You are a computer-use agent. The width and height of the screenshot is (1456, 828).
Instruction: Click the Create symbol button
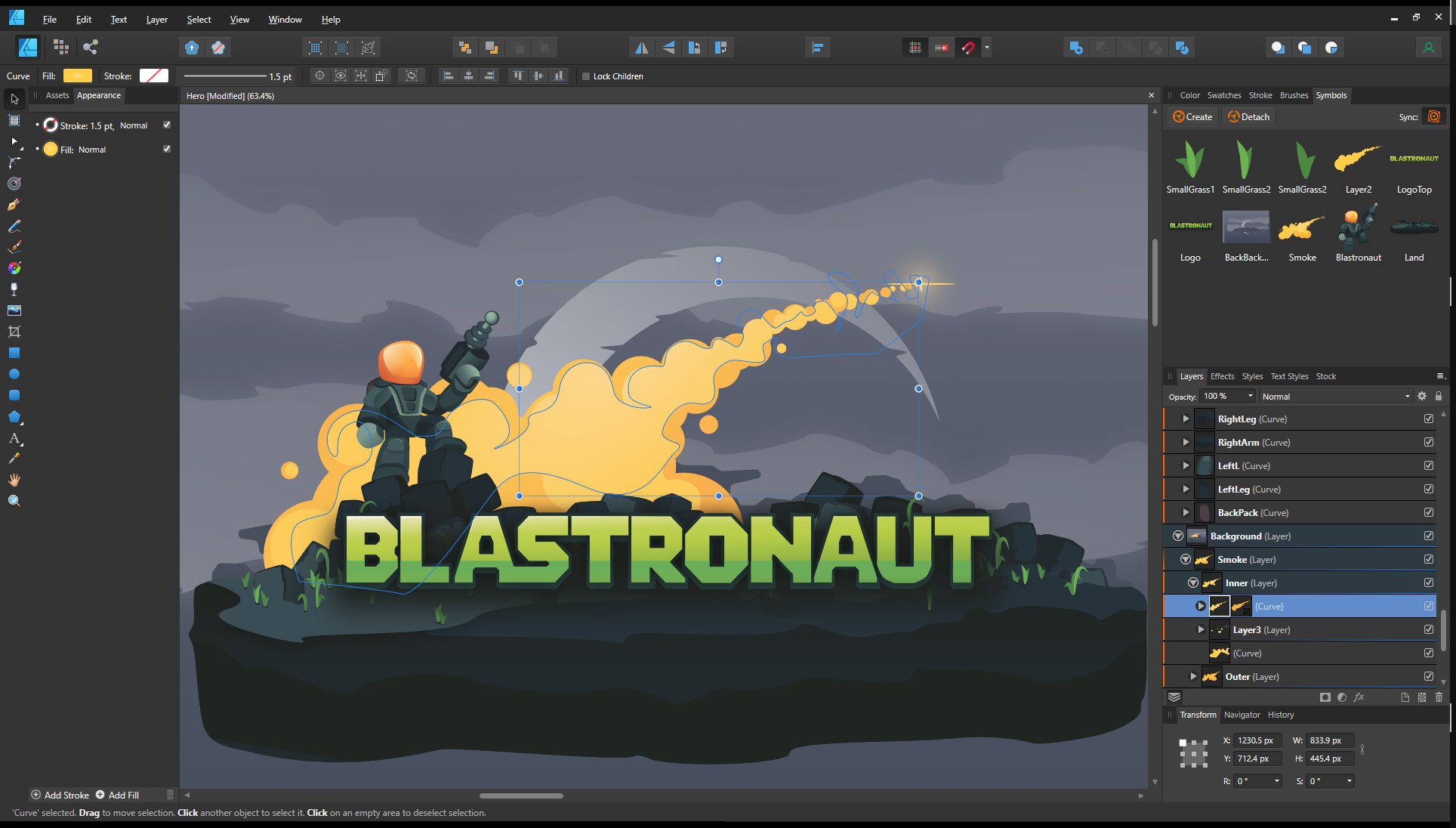1192,116
